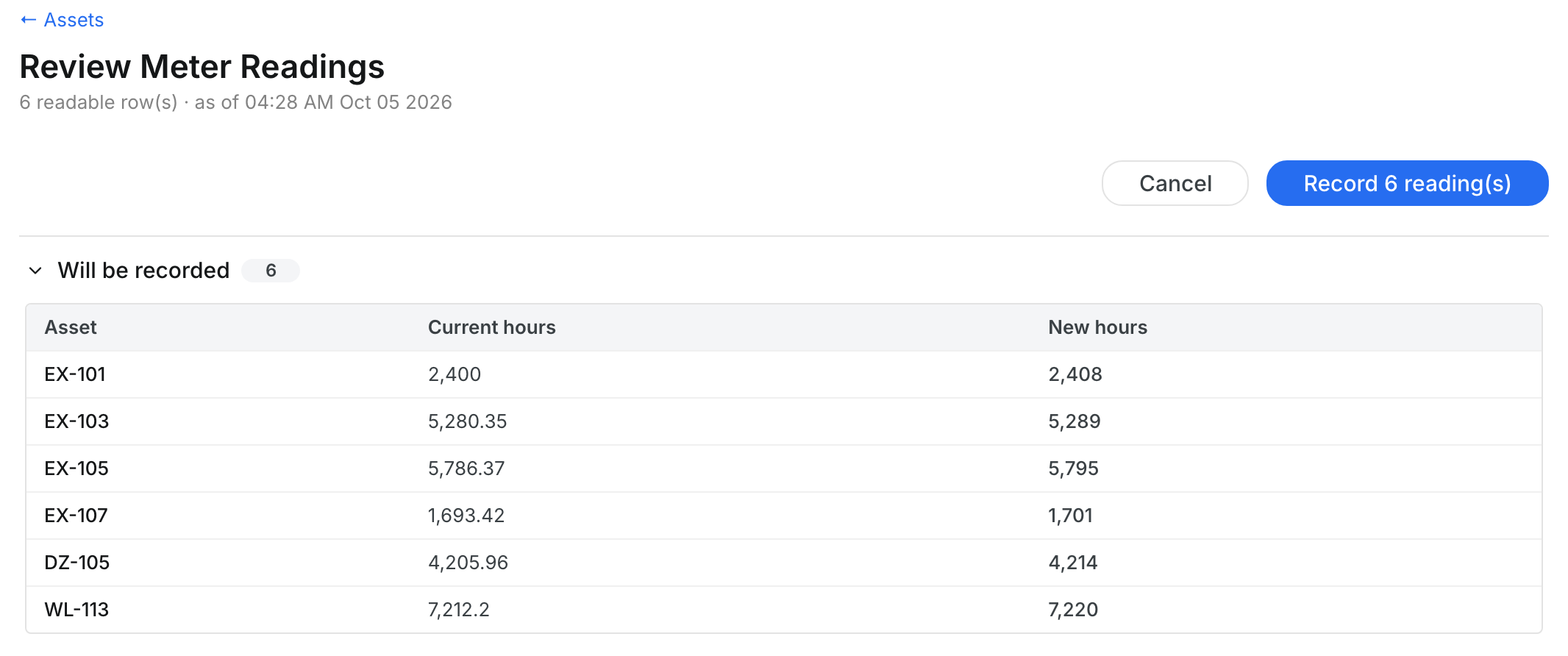Click the New hours column header
1568x656 pixels.
(x=1097, y=327)
